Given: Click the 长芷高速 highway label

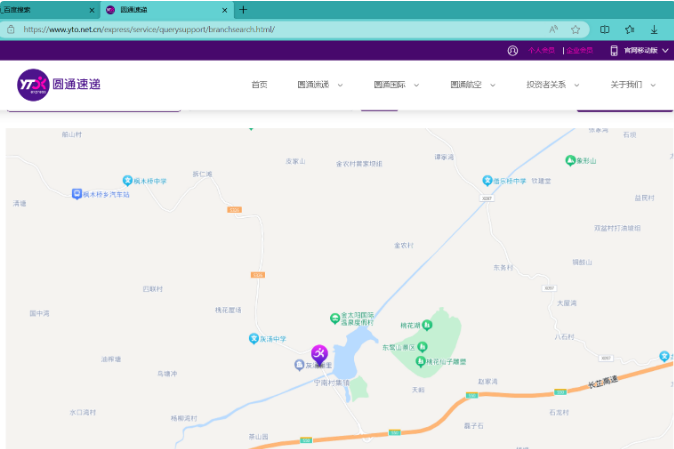Looking at the screenshot, I should click(x=603, y=382).
